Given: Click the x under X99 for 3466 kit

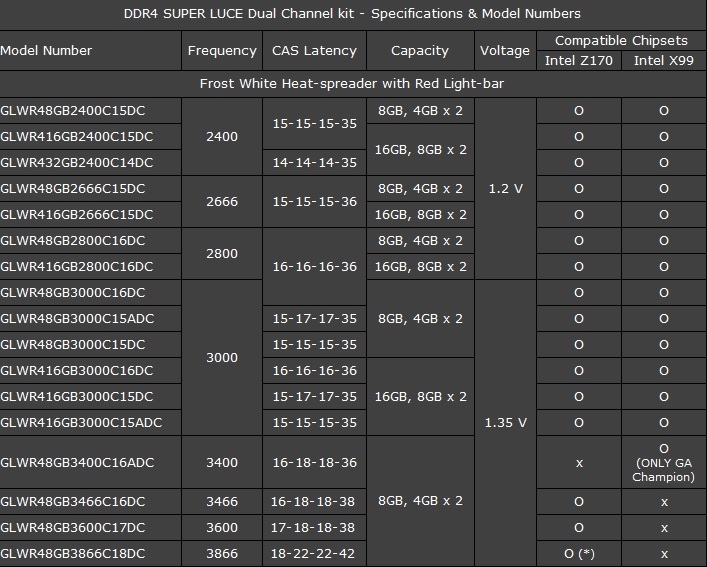Looking at the screenshot, I should pos(664,502).
